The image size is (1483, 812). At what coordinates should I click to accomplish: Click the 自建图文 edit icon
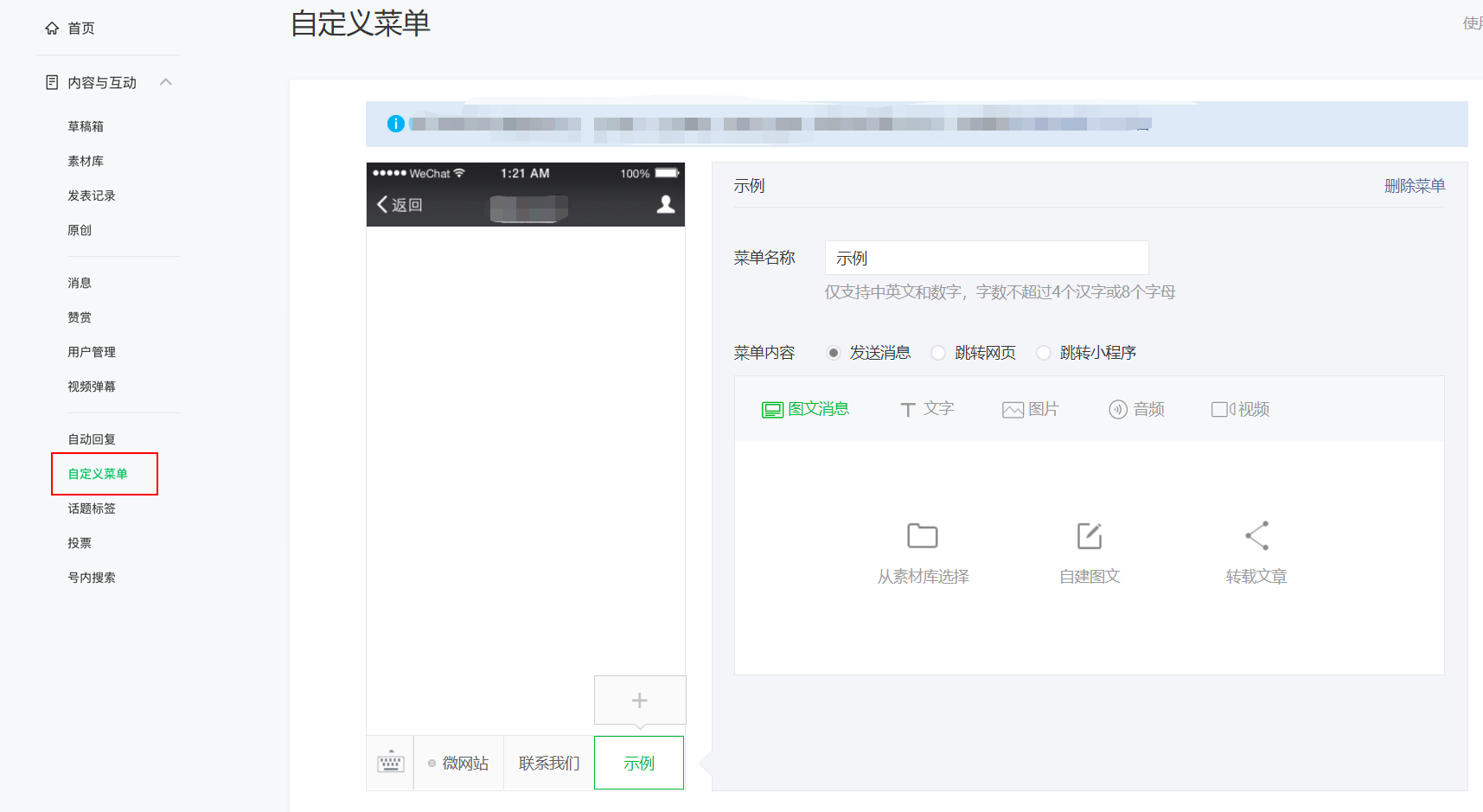pyautogui.click(x=1089, y=536)
